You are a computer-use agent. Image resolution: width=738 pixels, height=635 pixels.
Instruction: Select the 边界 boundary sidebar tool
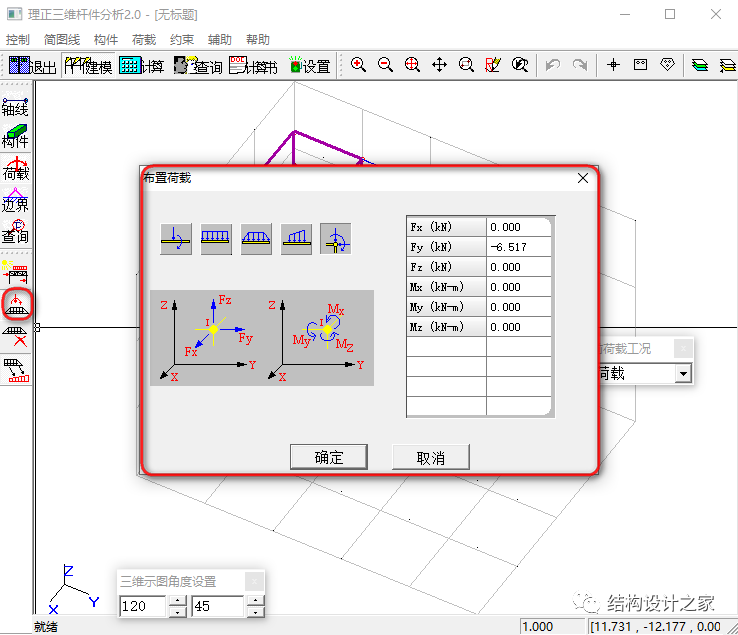pos(16,200)
